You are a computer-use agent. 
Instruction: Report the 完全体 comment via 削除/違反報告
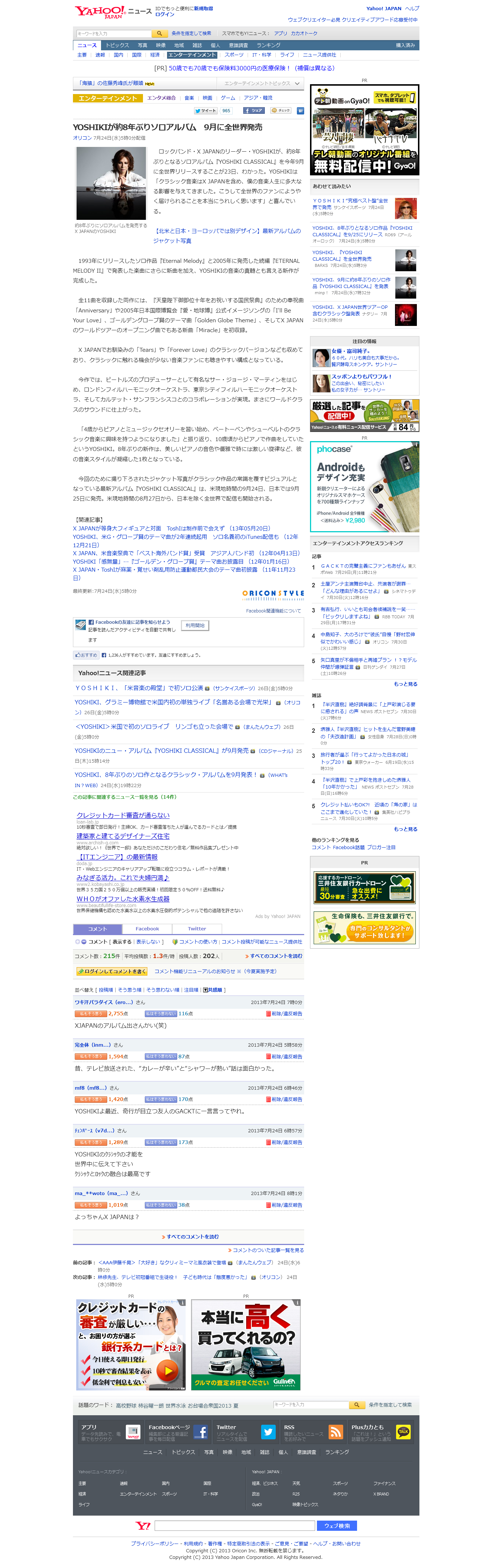point(284,1057)
